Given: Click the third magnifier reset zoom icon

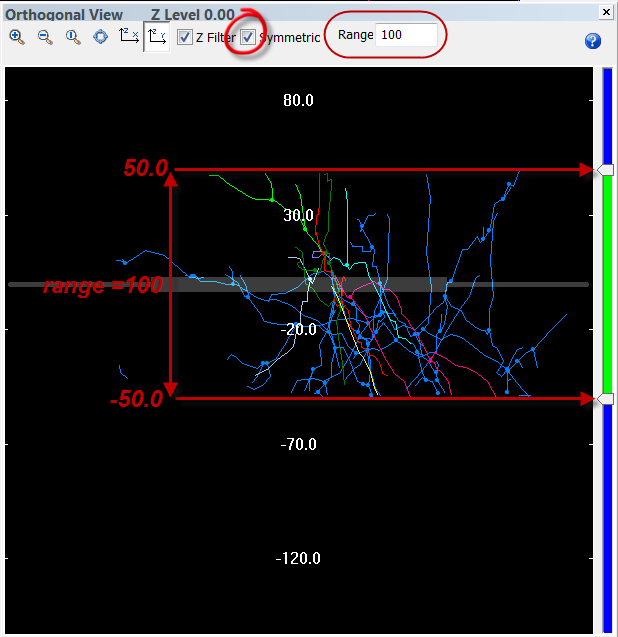Looking at the screenshot, I should coord(73,37).
